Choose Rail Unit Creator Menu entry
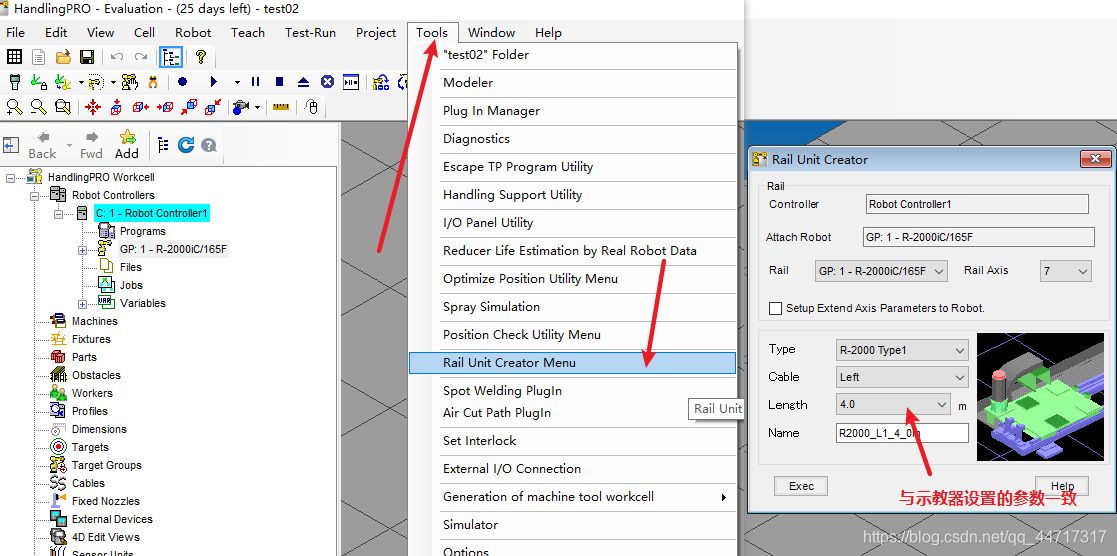Screen dimensions: 1117x556 573,363
